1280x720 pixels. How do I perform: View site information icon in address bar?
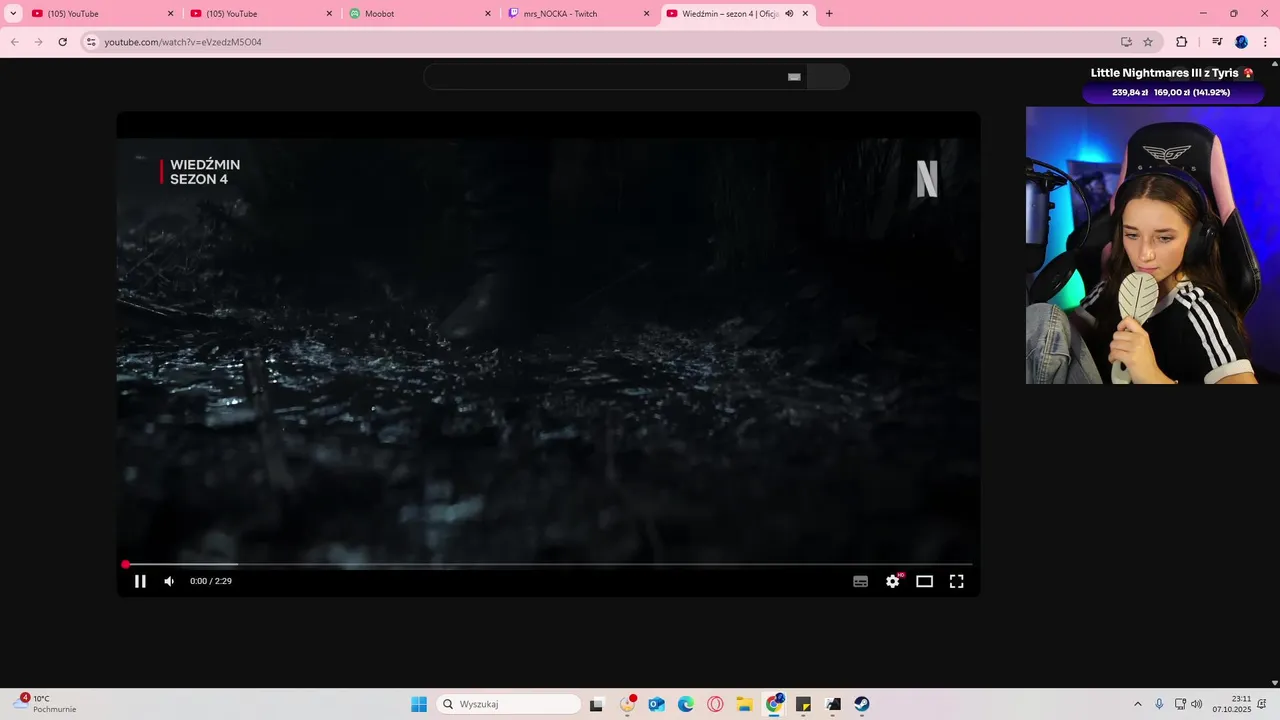click(91, 42)
